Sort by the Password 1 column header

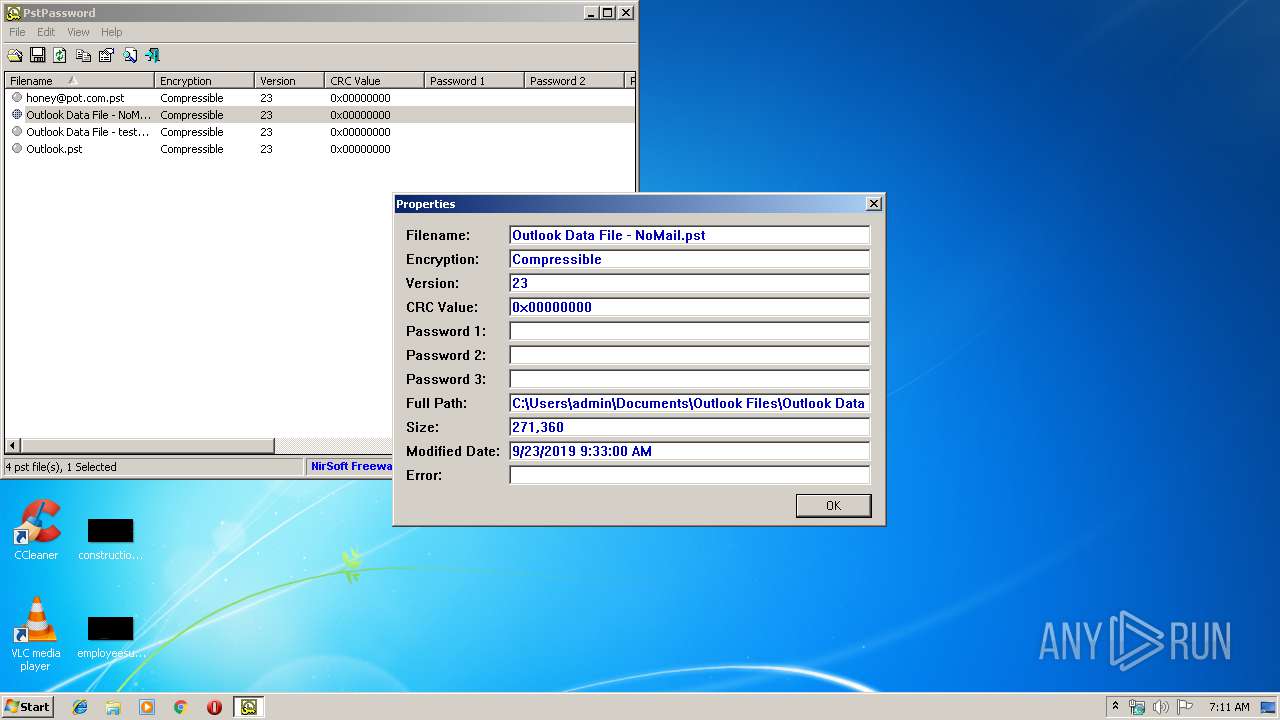tap(475, 81)
